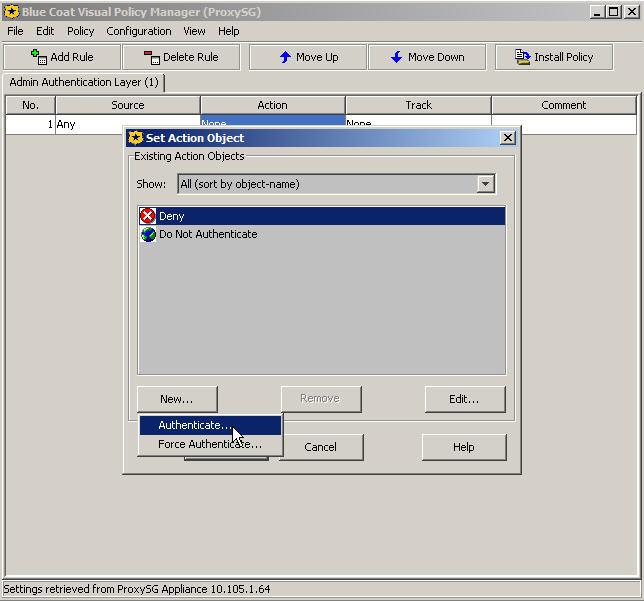Image resolution: width=644 pixels, height=601 pixels.
Task: Close the Set Action Object dialog
Action: 507,138
